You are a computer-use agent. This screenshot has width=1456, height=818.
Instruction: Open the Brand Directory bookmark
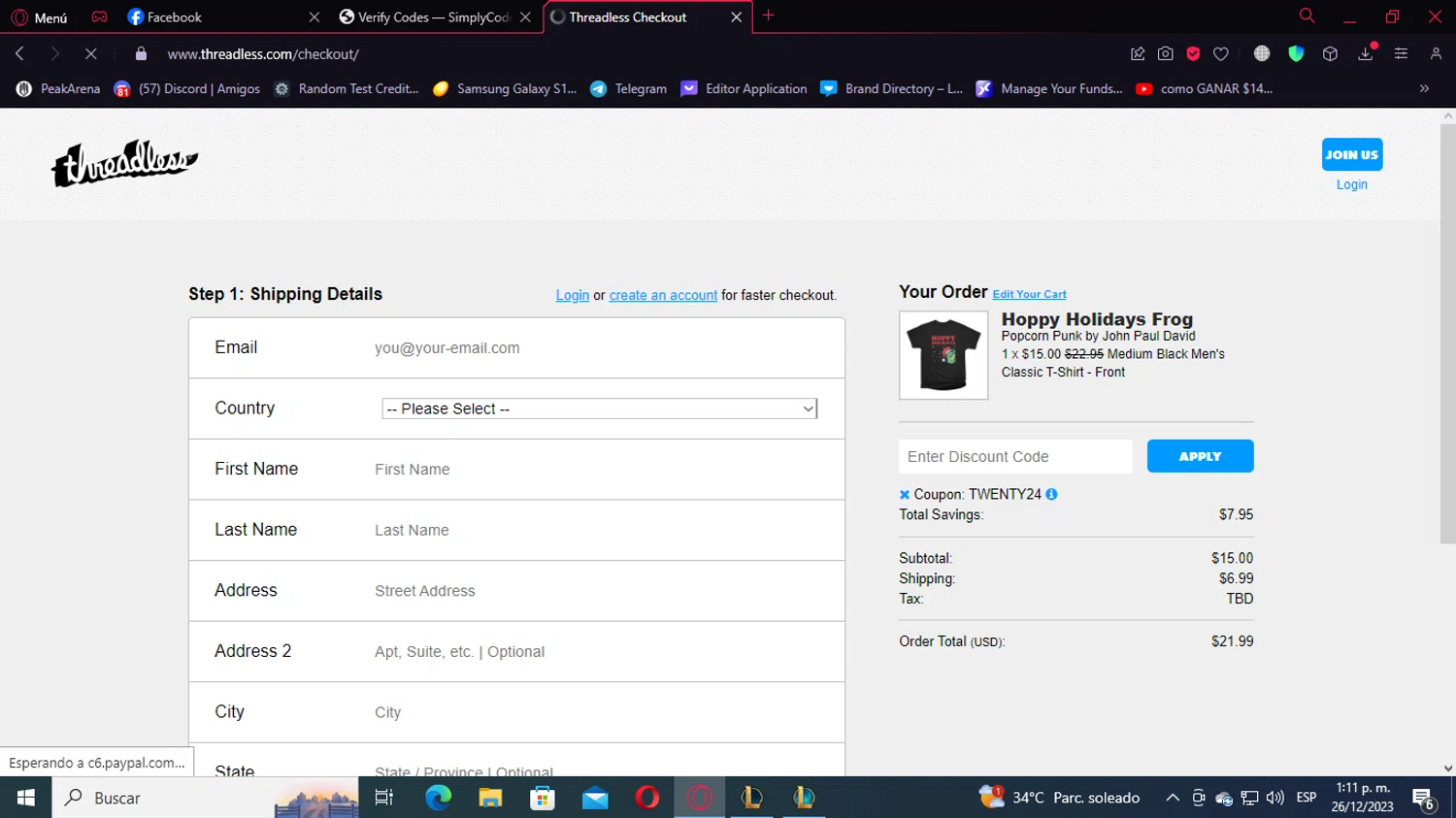point(892,88)
